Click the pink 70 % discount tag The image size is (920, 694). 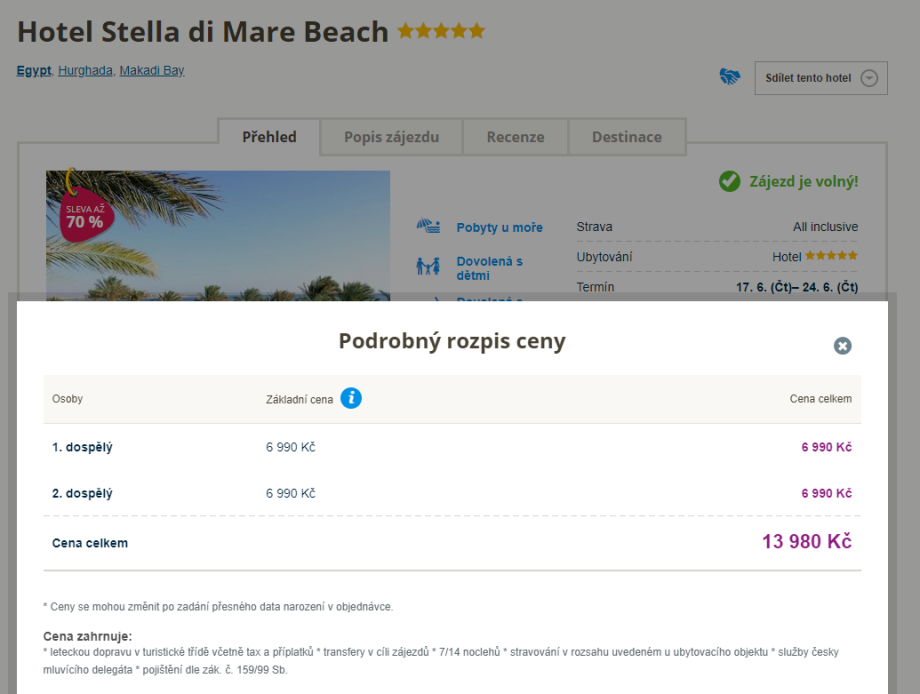point(86,216)
